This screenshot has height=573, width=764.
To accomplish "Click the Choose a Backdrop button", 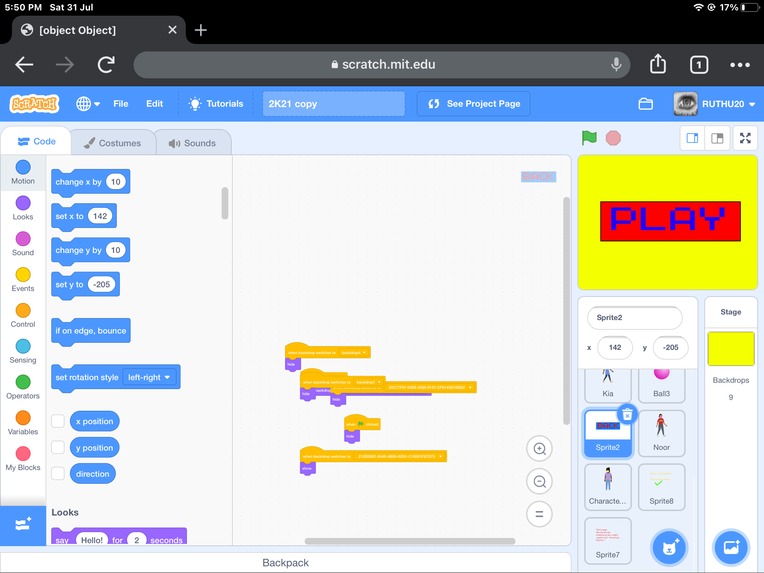I will [x=731, y=547].
